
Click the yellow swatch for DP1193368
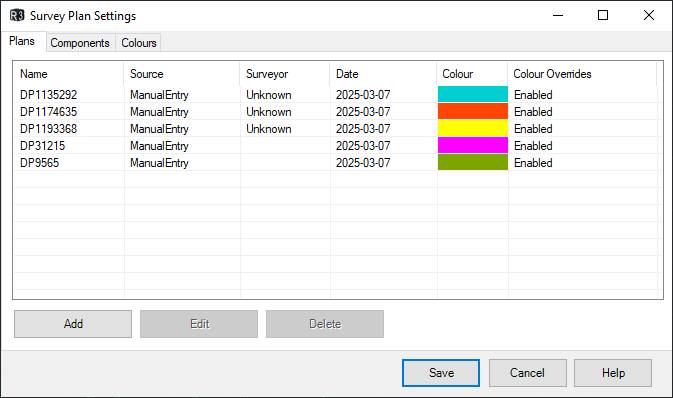(473, 128)
